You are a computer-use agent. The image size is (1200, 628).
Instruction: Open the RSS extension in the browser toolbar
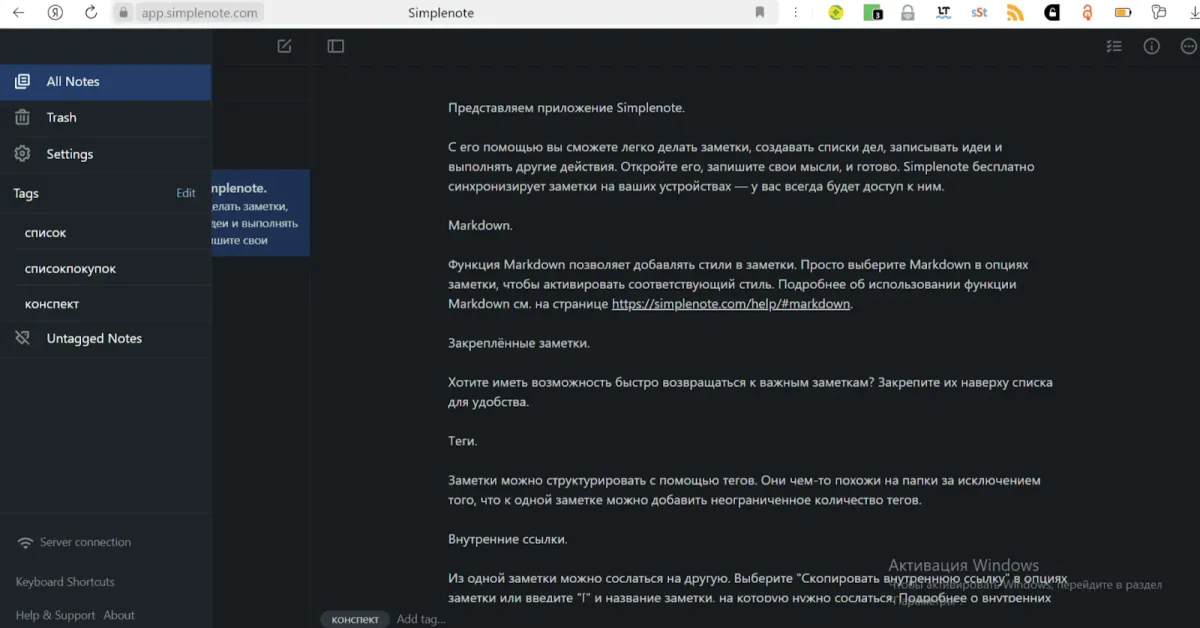pyautogui.click(x=1014, y=13)
